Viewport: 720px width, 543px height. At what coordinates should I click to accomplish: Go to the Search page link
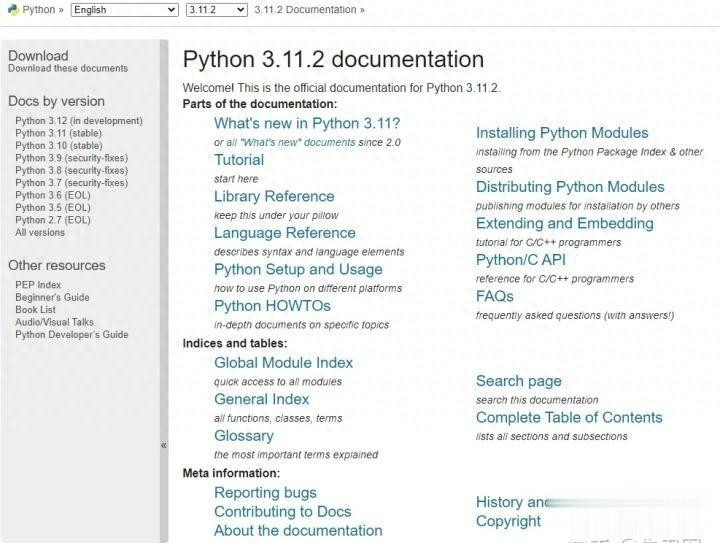tap(518, 381)
